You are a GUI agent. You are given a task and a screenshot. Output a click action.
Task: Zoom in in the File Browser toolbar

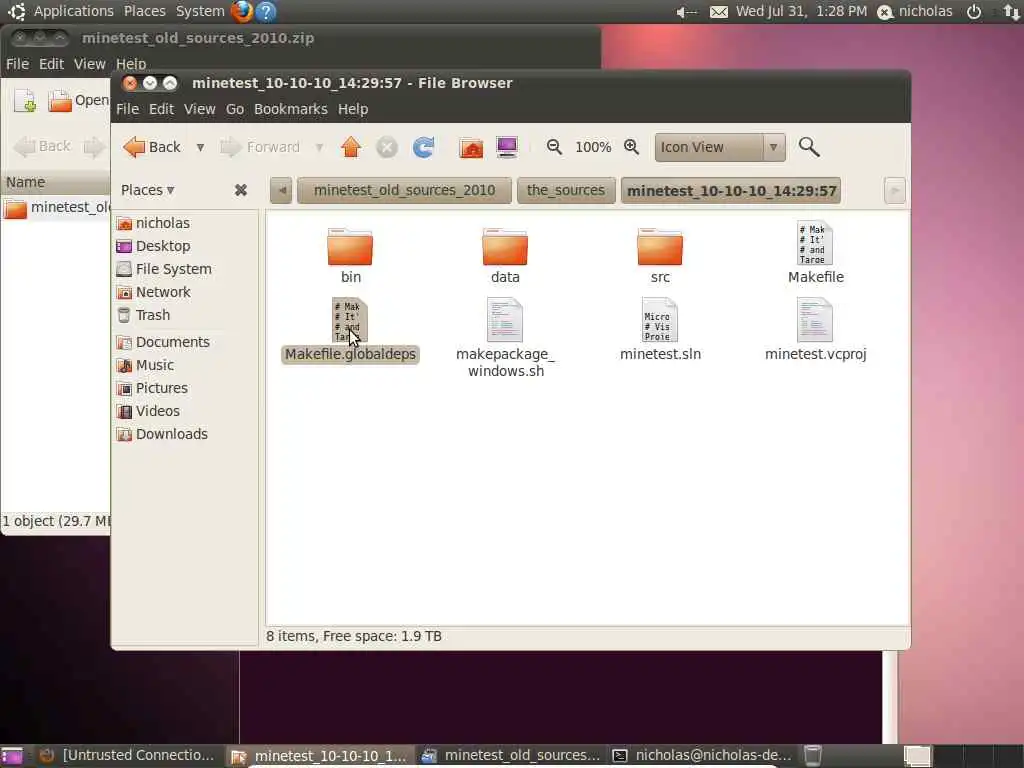(x=632, y=147)
